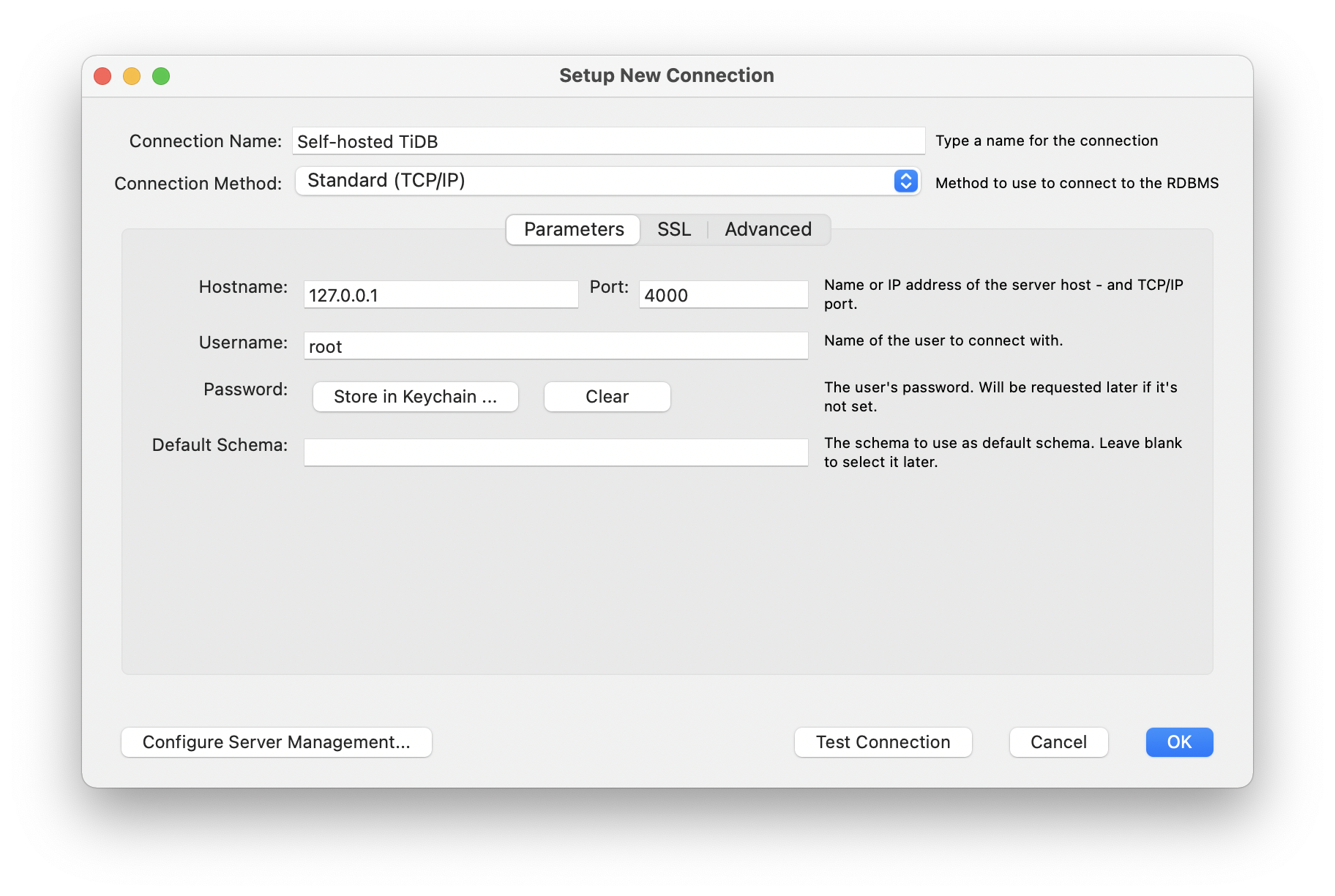This screenshot has width=1335, height=896.
Task: Minimize window with yellow traffic light
Action: click(x=132, y=75)
